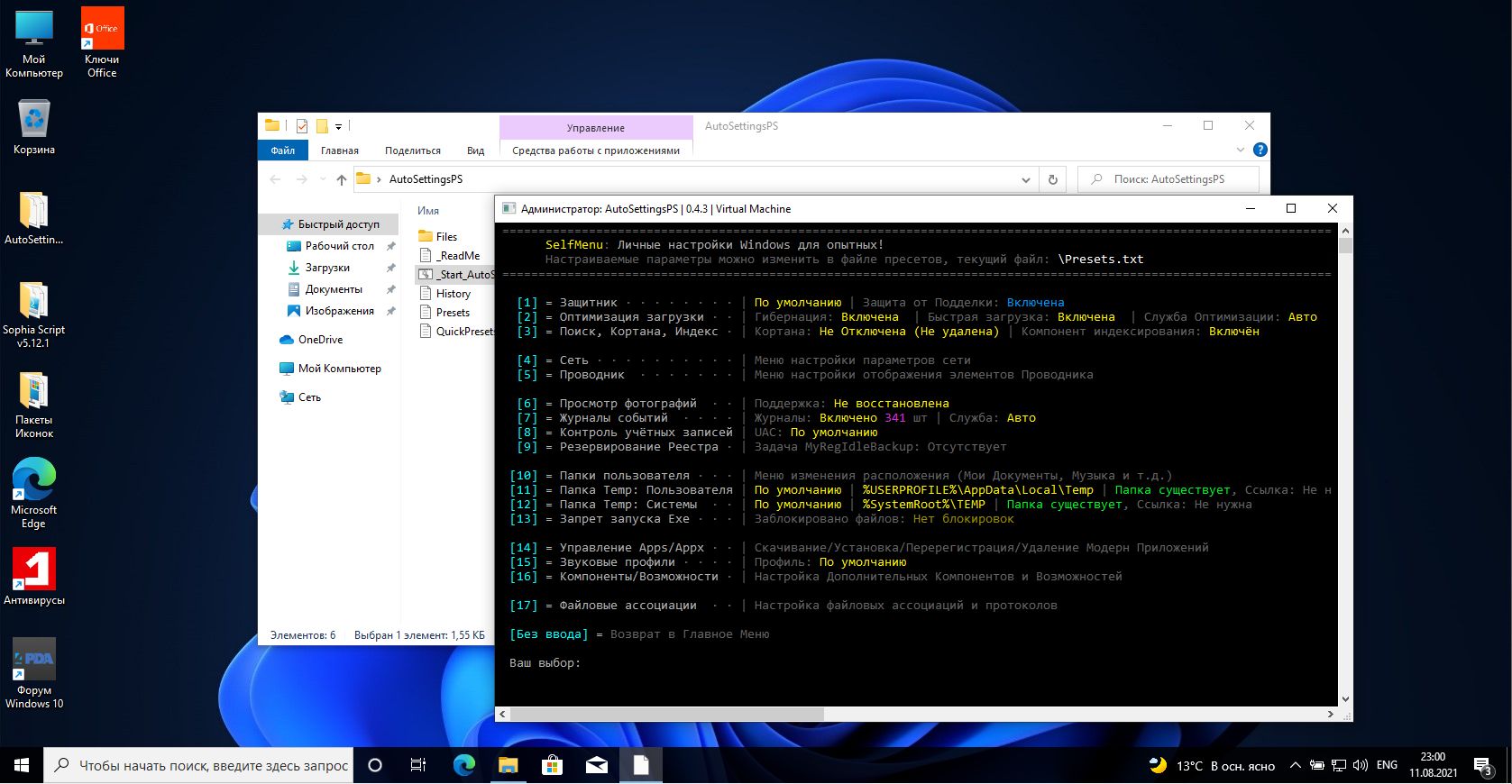Click the Properties checkmark quick access icon
This screenshot has height=784, width=1512.
click(x=302, y=126)
